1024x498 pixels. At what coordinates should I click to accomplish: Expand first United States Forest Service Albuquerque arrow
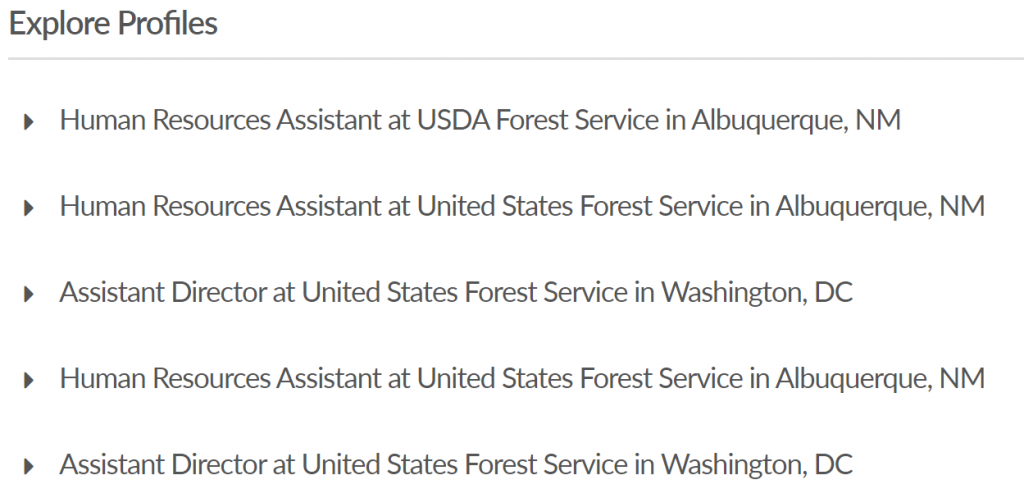(28, 208)
